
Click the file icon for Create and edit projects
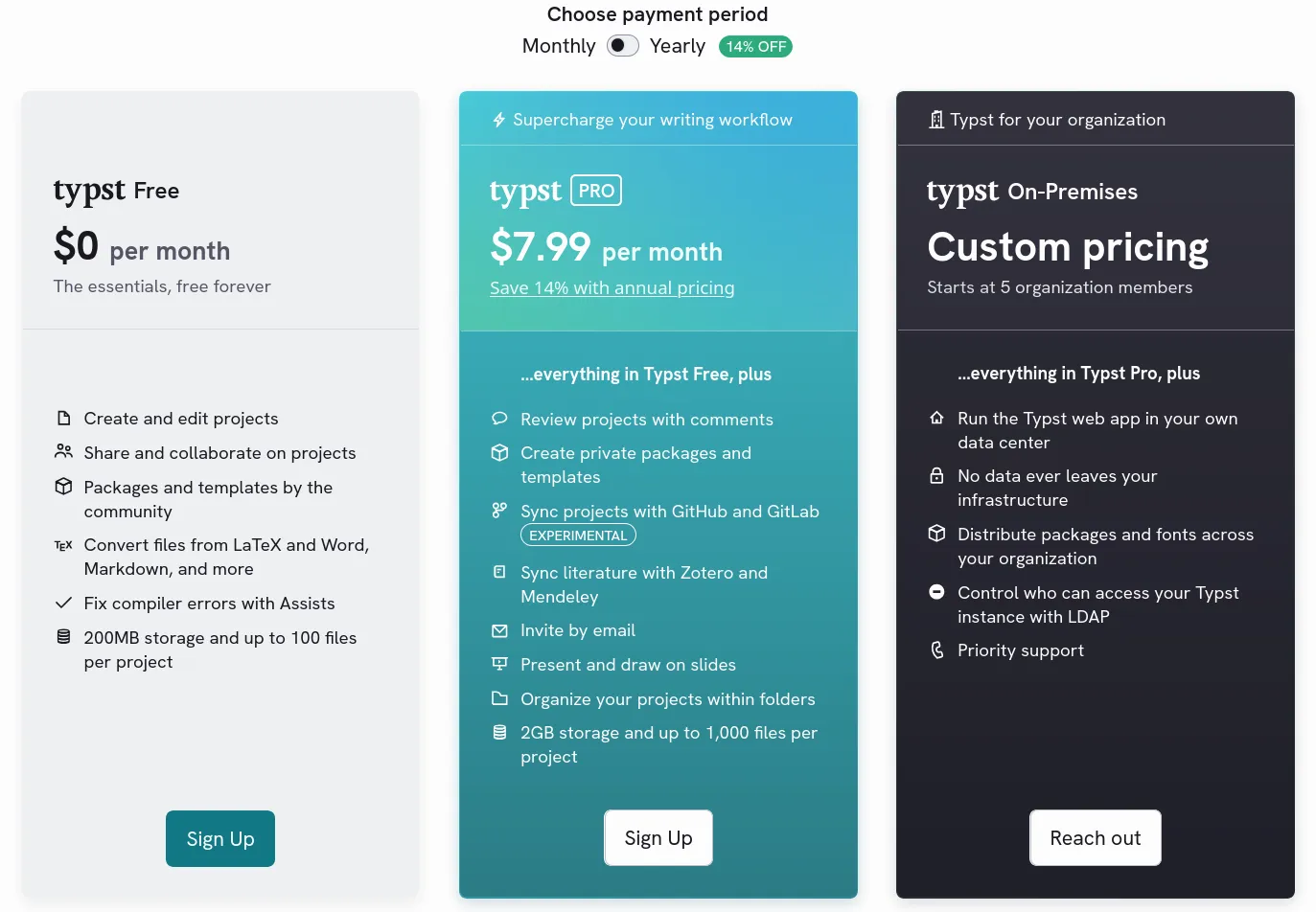[63, 418]
